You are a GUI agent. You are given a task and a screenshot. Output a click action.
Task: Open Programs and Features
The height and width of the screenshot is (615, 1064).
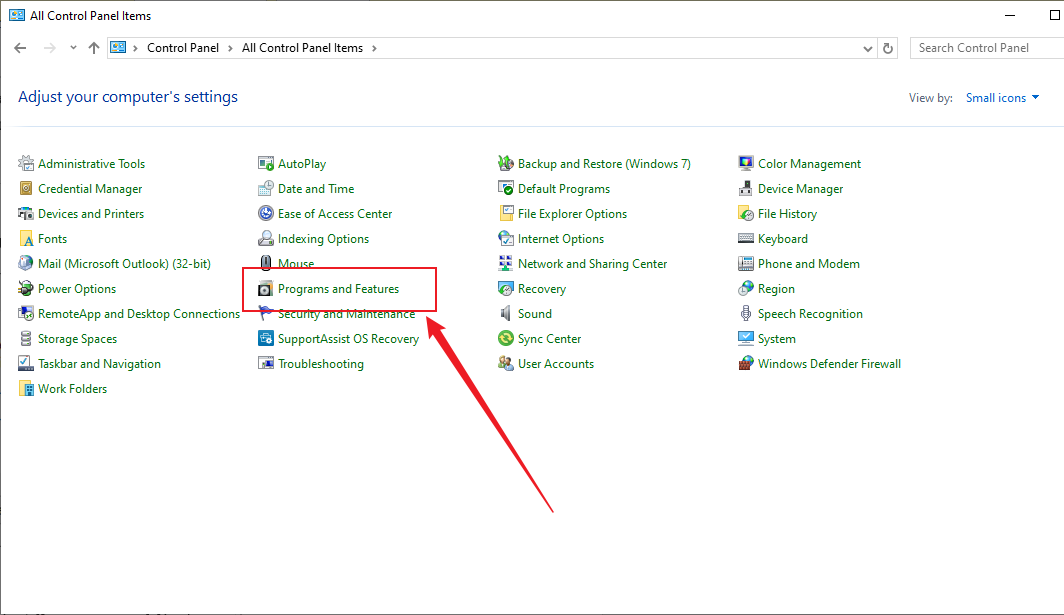click(340, 288)
